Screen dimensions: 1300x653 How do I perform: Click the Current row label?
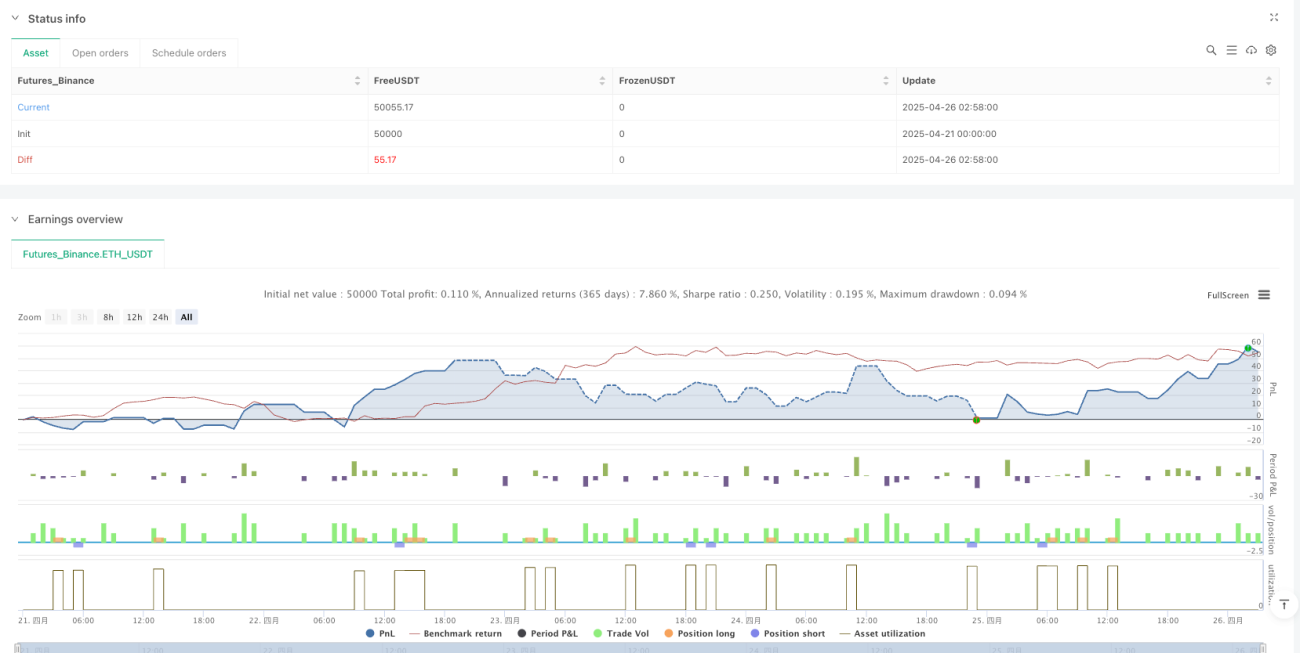tap(33, 107)
